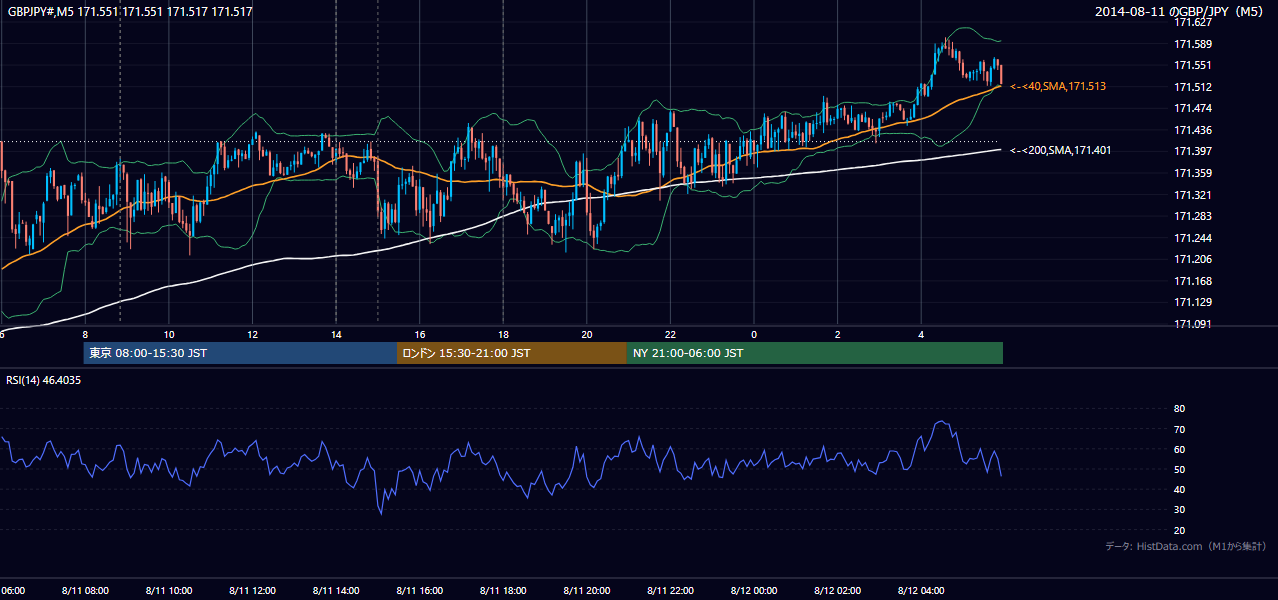The width and height of the screenshot is (1278, 600).
Task: Click the 8/12 02:00 bottom time label
Action: pyautogui.click(x=838, y=591)
